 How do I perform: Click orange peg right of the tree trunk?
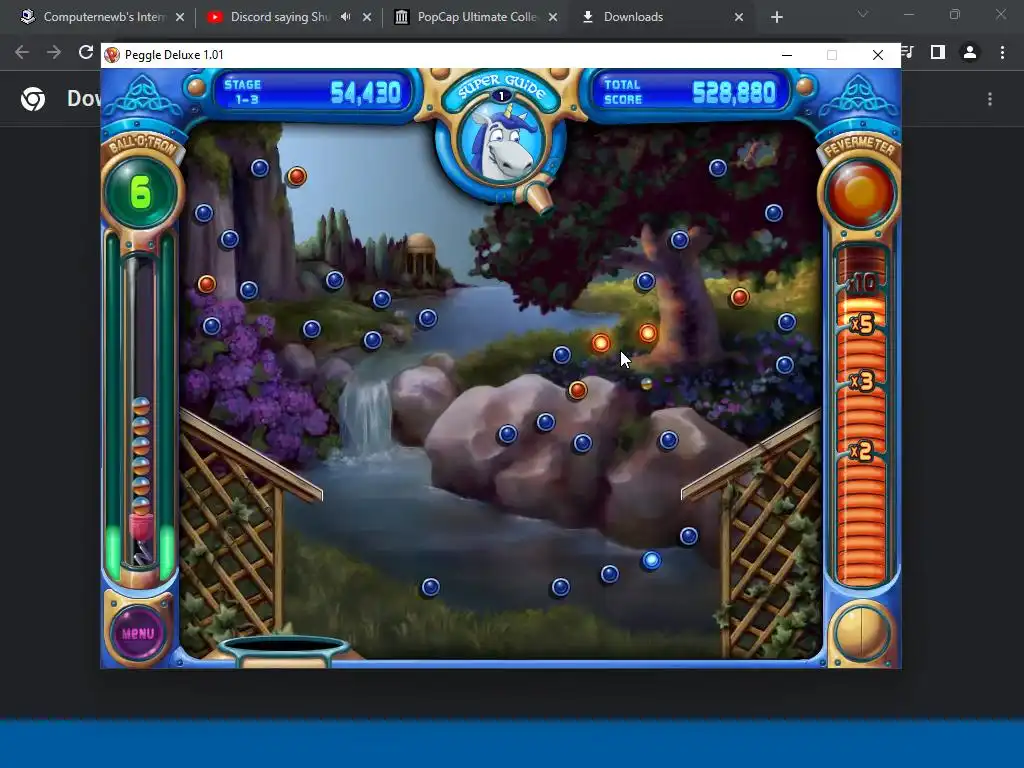pyautogui.click(x=740, y=298)
